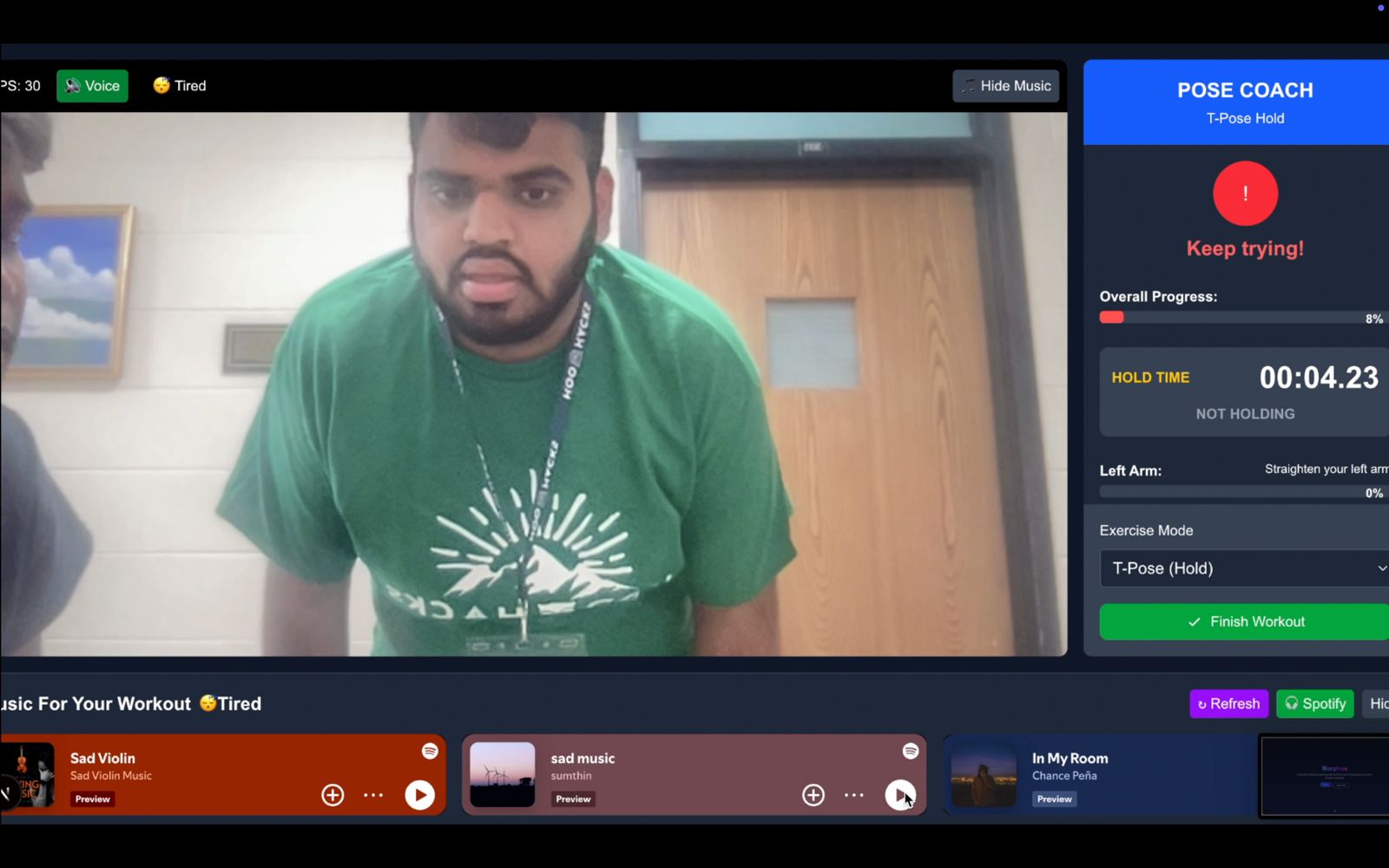Click the Exercise Mode label
This screenshot has height=868, width=1389.
click(1146, 530)
